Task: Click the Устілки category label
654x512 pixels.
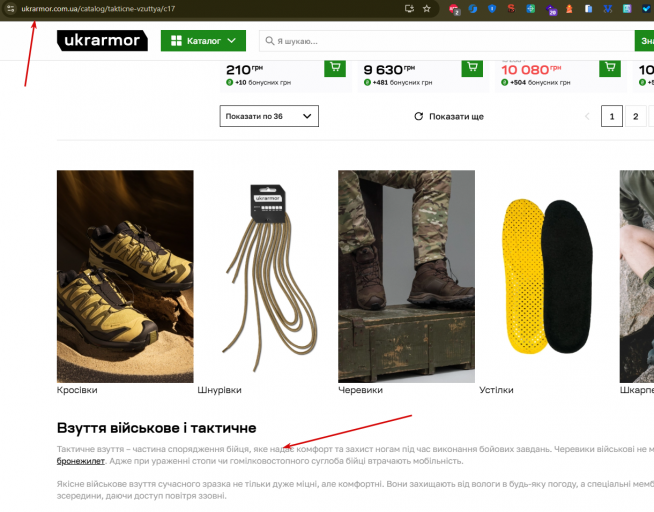Action: coord(496,390)
